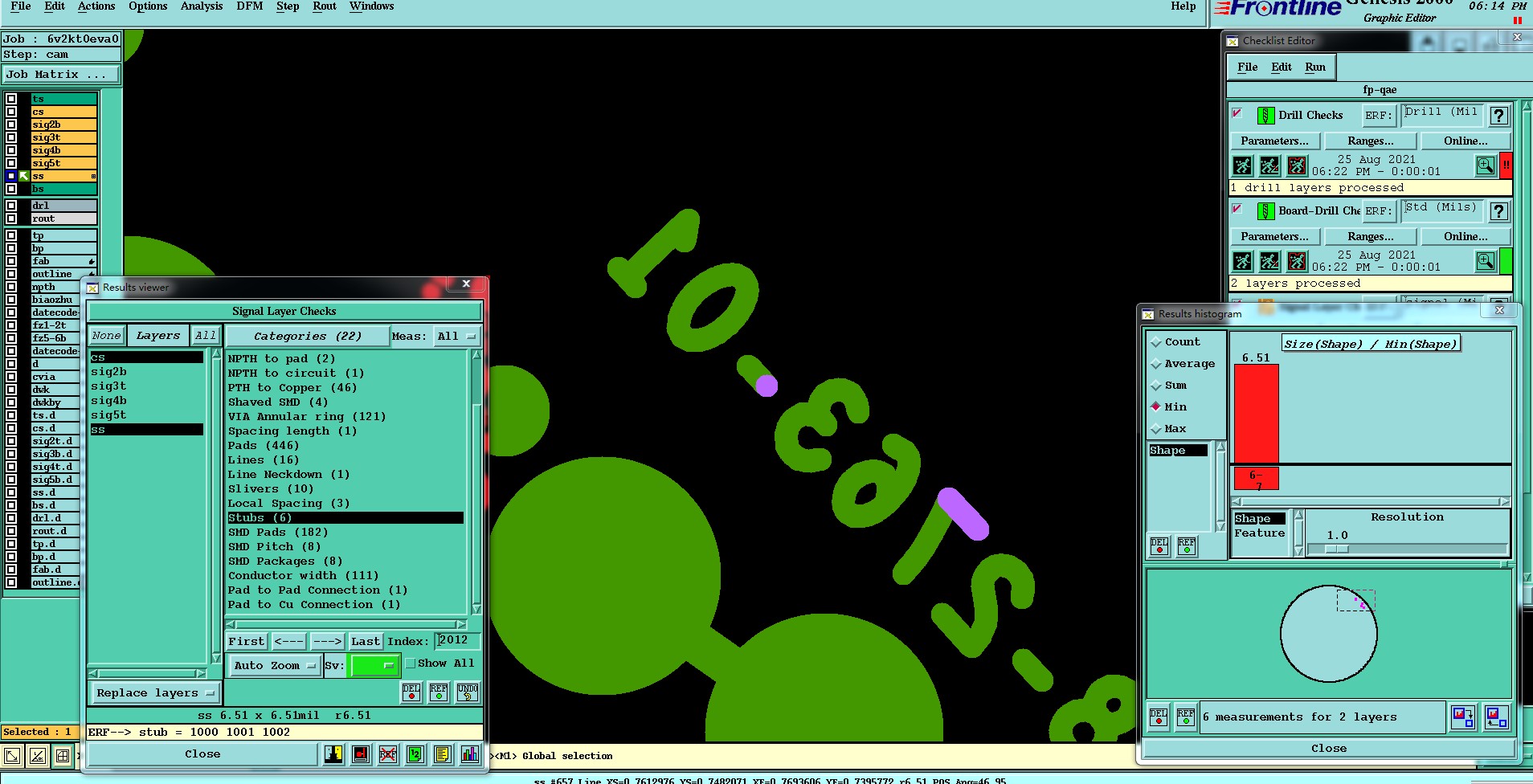
Task: Click first run icon under Board-Drill Checks
Action: pyautogui.click(x=1243, y=261)
